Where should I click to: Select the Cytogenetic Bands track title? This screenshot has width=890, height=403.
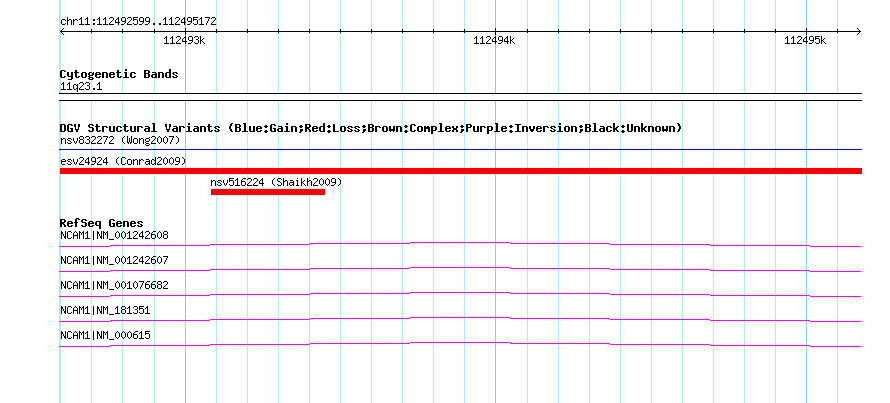(x=119, y=74)
